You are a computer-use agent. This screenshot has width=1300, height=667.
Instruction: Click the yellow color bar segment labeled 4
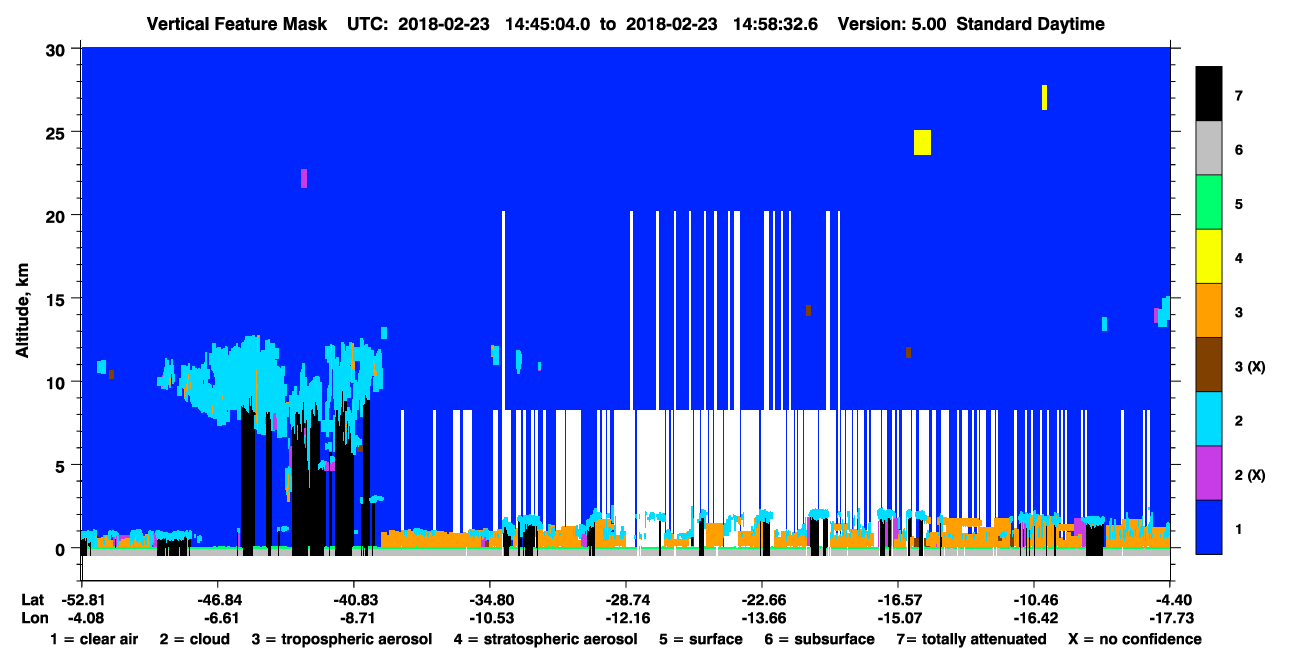pyautogui.click(x=1209, y=256)
